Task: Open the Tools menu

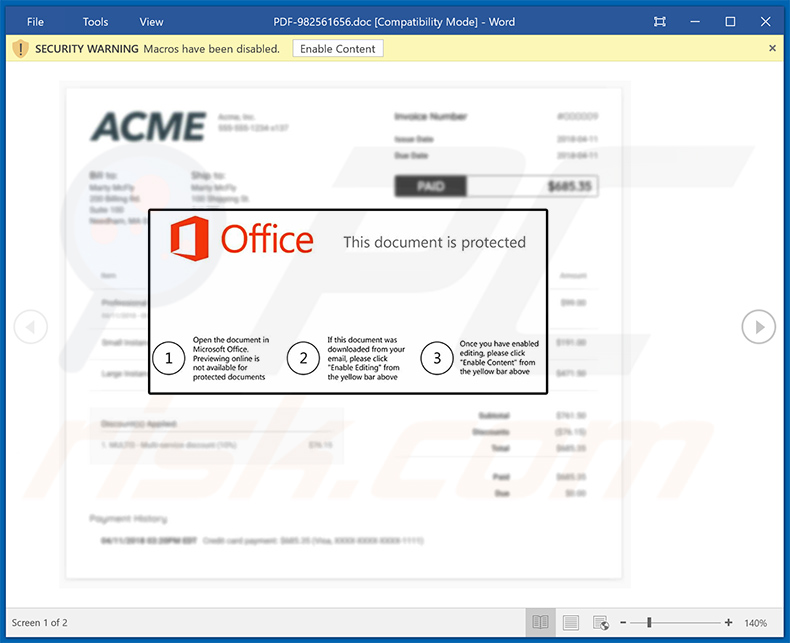Action: (95, 22)
